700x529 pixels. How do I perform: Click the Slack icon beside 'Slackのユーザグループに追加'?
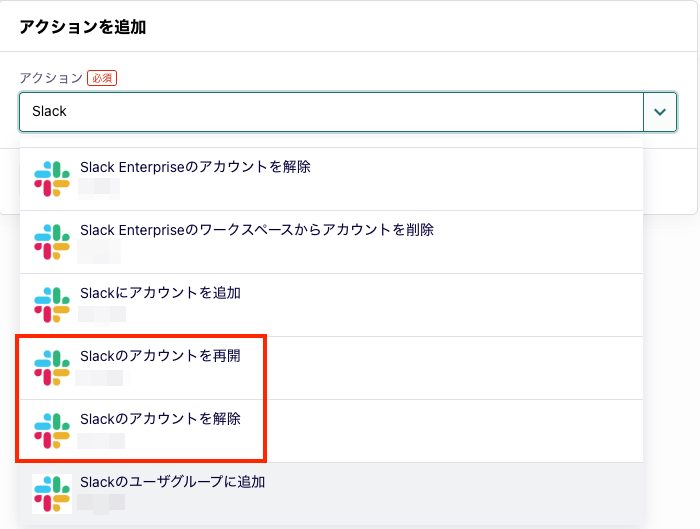52,494
